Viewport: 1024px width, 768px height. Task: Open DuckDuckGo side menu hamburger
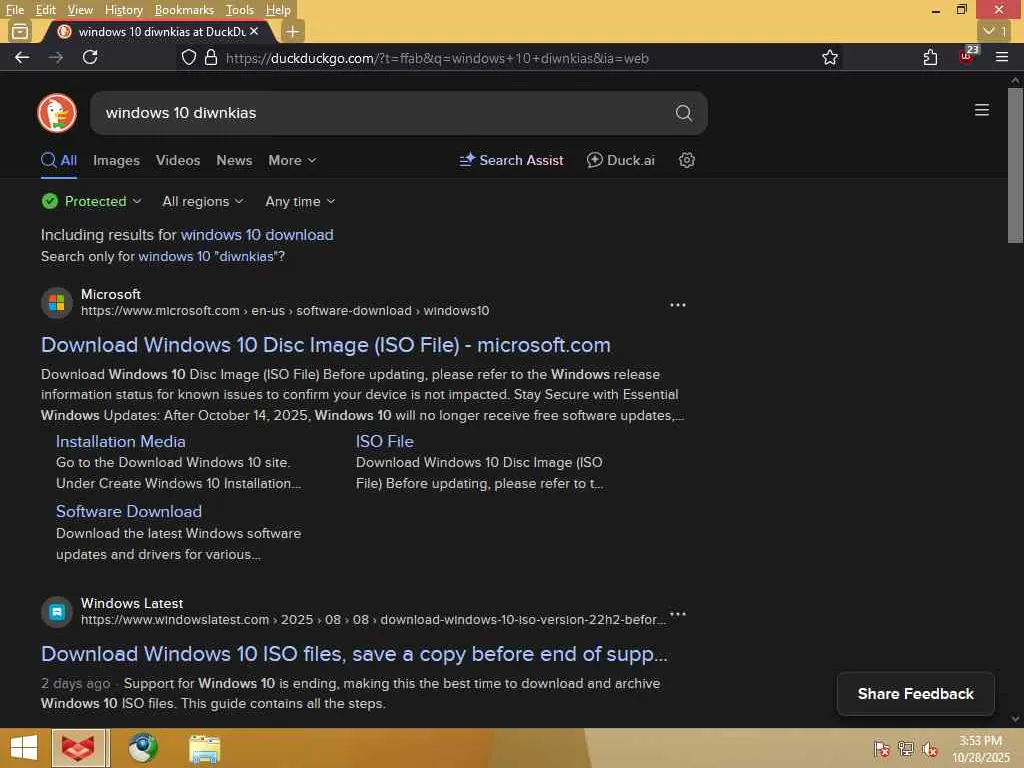(982, 110)
